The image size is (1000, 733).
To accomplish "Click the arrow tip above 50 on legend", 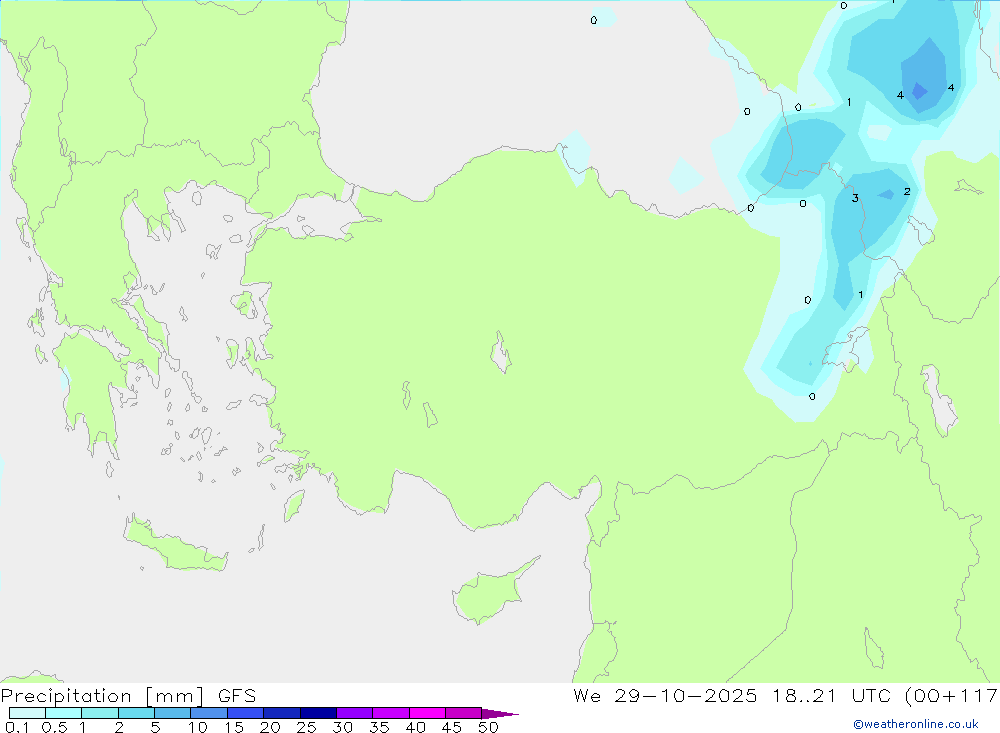I will tap(501, 713).
